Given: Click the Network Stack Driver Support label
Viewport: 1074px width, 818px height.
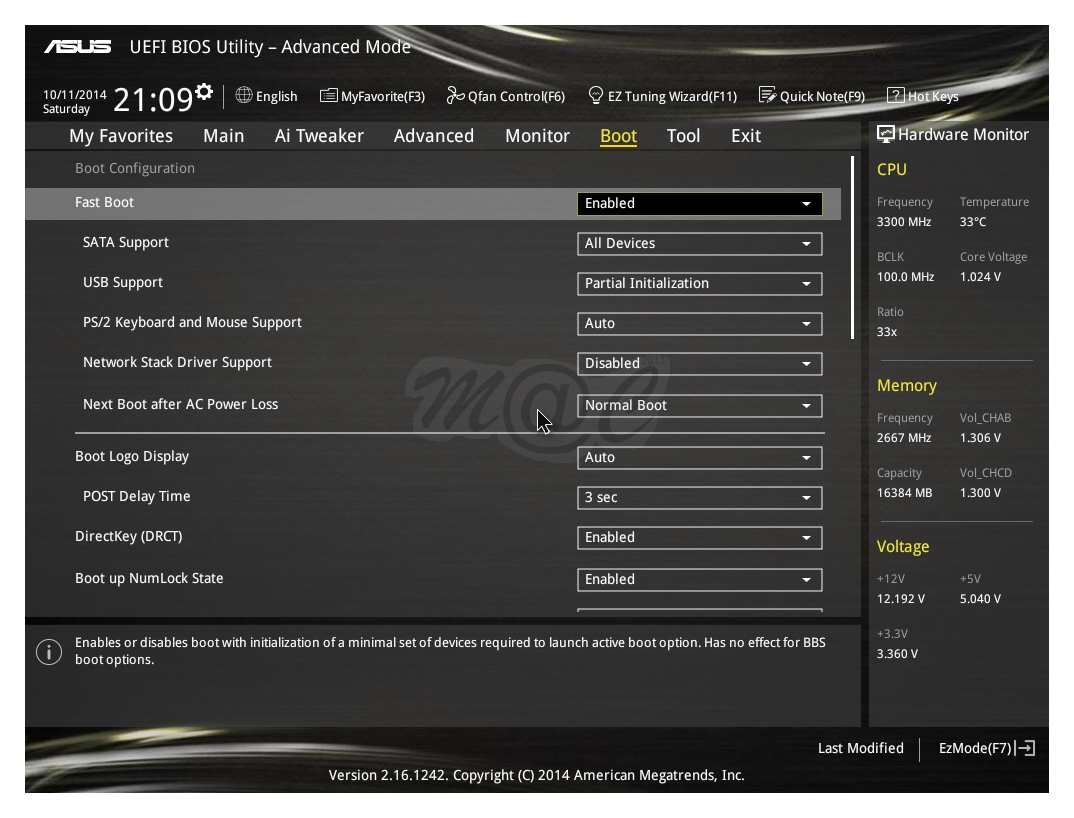Looking at the screenshot, I should [177, 362].
